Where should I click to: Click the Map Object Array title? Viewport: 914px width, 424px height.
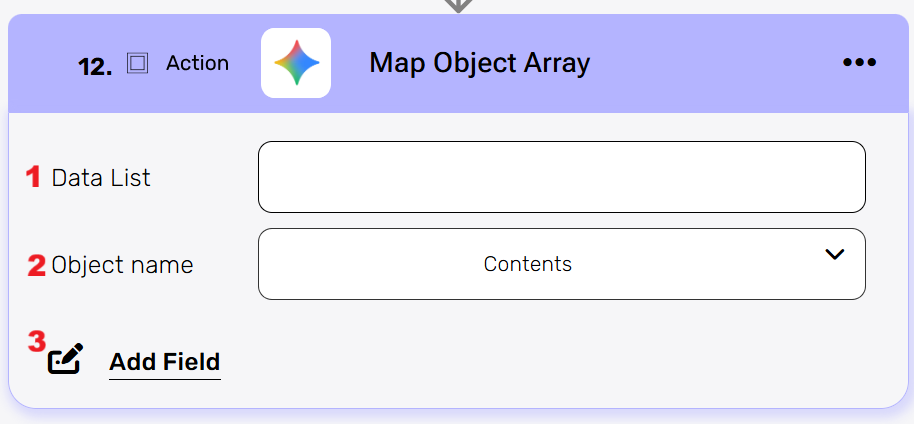(479, 63)
